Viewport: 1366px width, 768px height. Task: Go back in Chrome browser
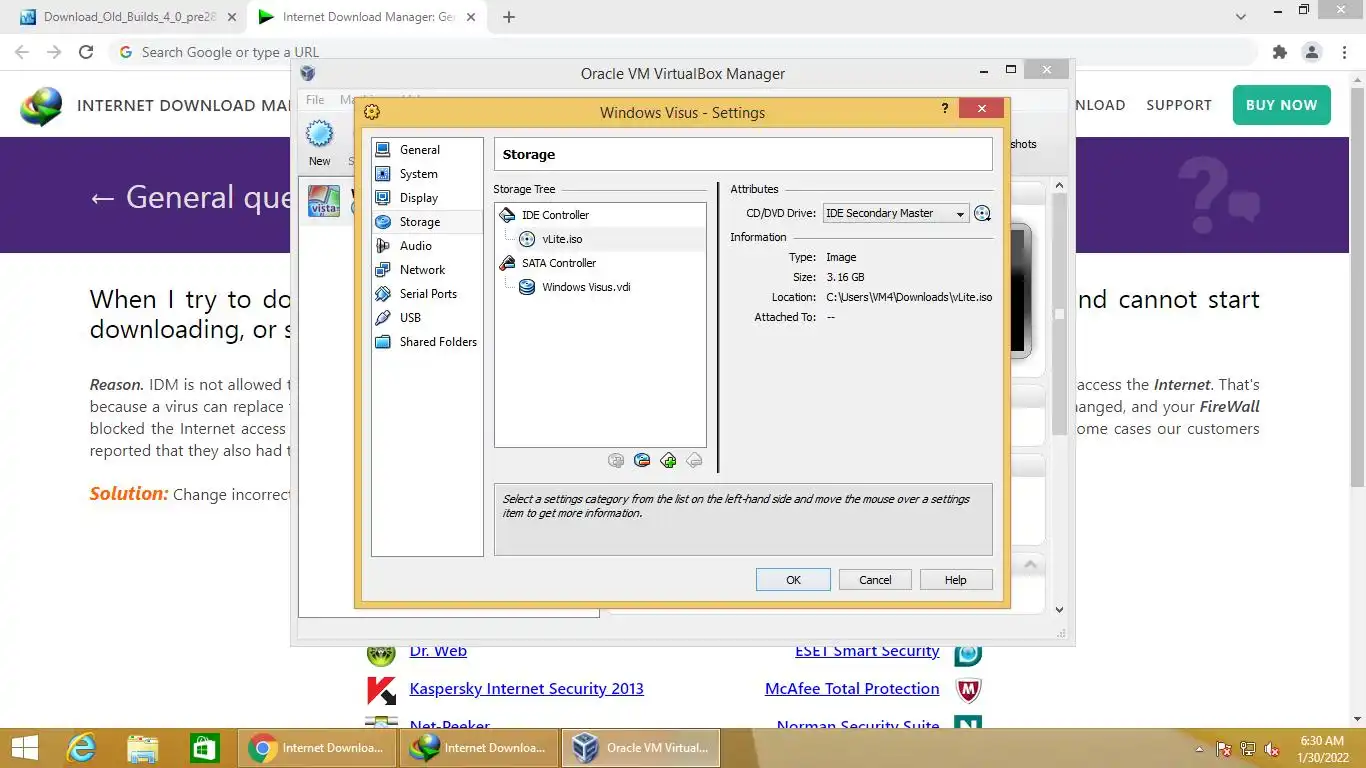22,52
